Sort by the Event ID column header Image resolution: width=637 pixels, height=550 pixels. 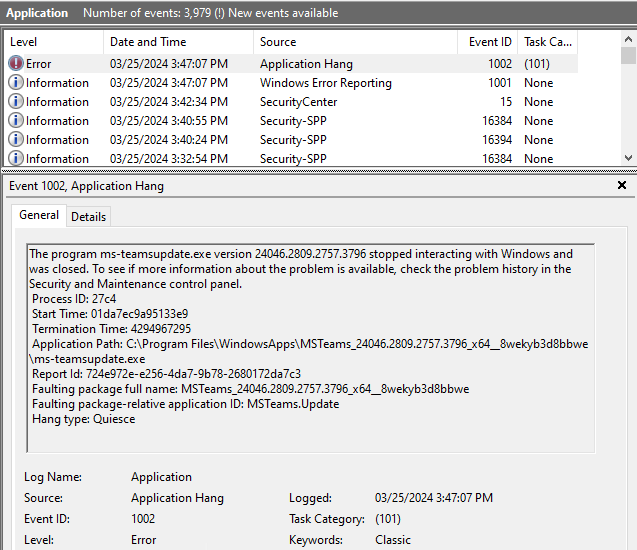tap(488, 42)
